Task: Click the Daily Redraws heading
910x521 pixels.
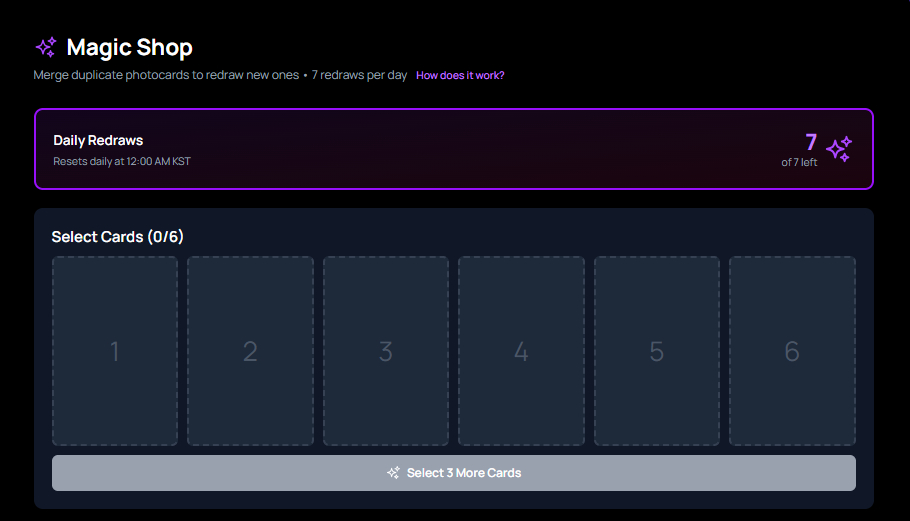Action: [98, 141]
